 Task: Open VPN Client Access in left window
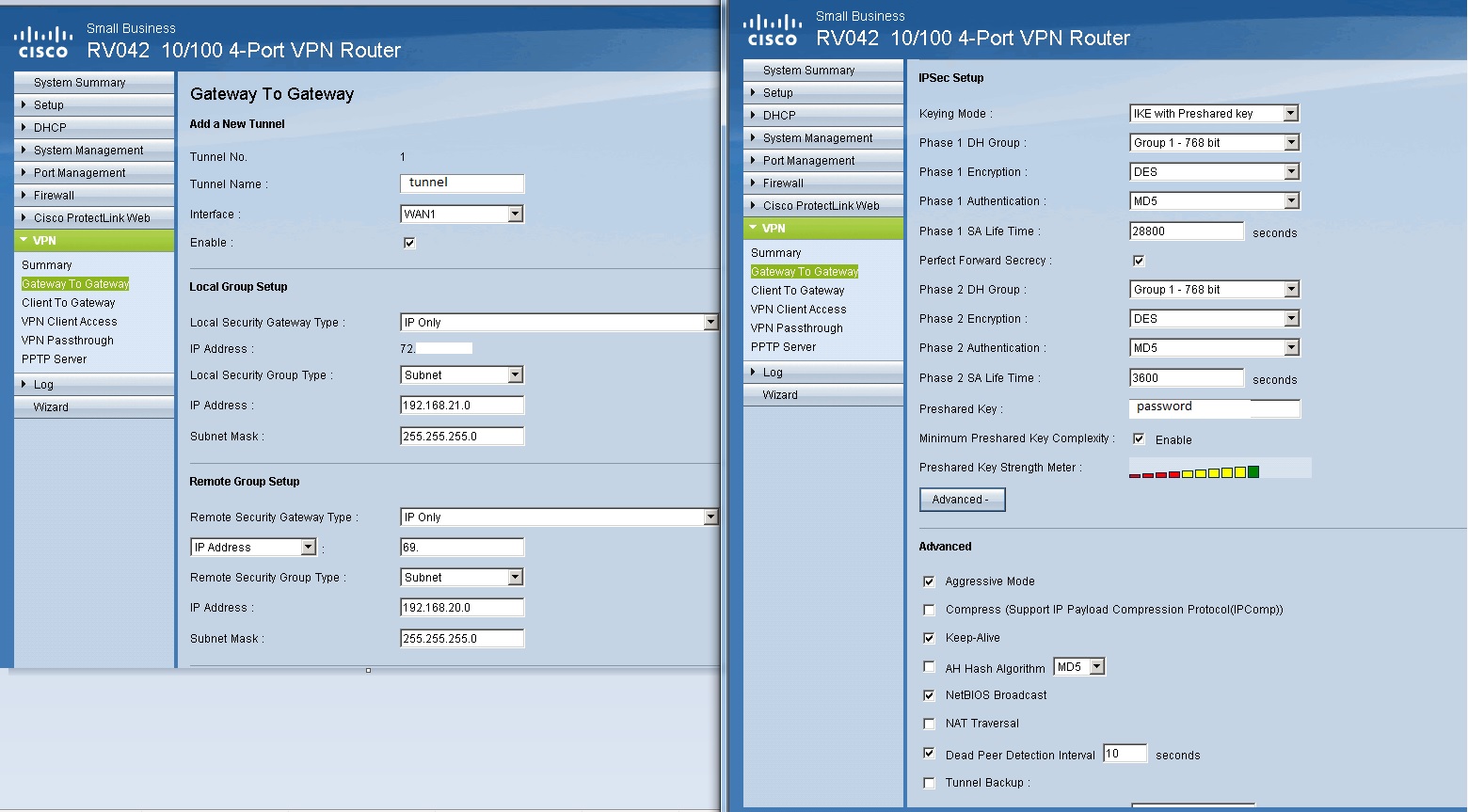point(70,322)
